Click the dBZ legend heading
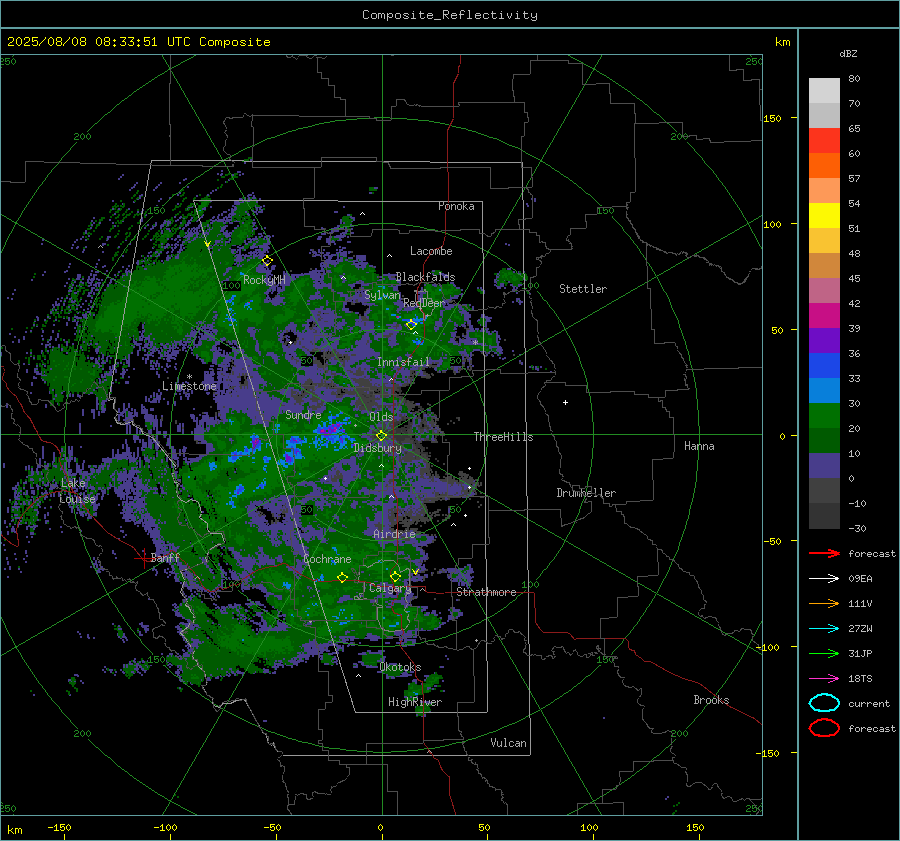This screenshot has width=900, height=841. point(848,53)
